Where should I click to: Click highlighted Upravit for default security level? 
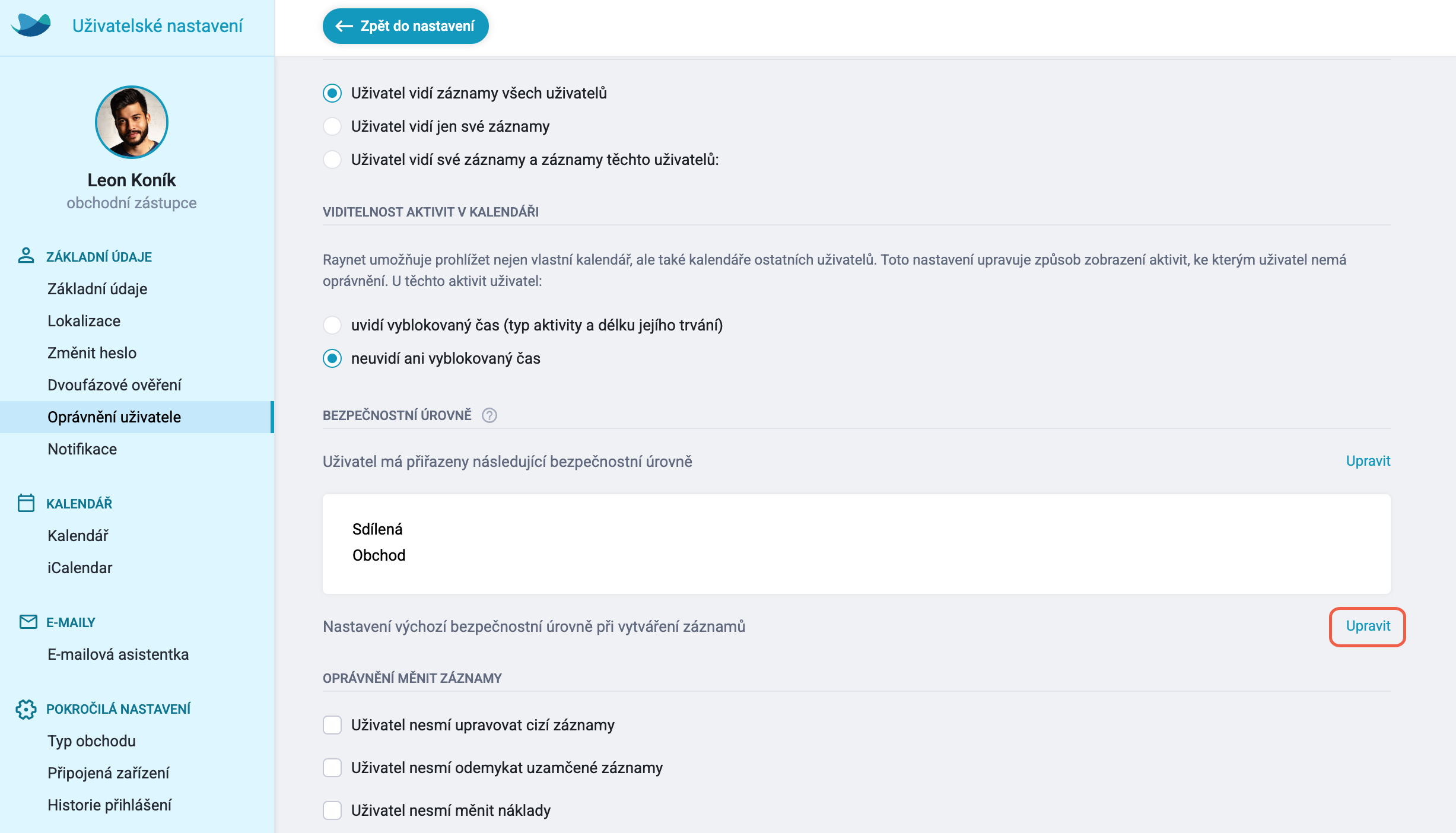[x=1368, y=626]
